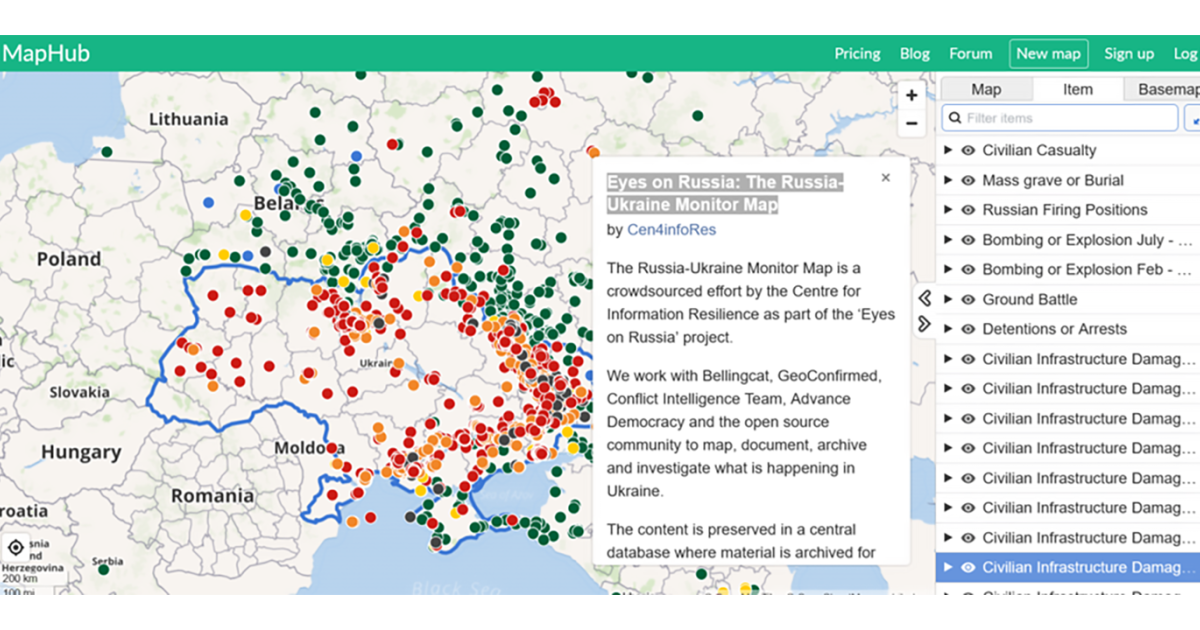Viewport: 1200px width, 630px height.
Task: Hide the Civilian Casualty layer
Action: click(968, 150)
